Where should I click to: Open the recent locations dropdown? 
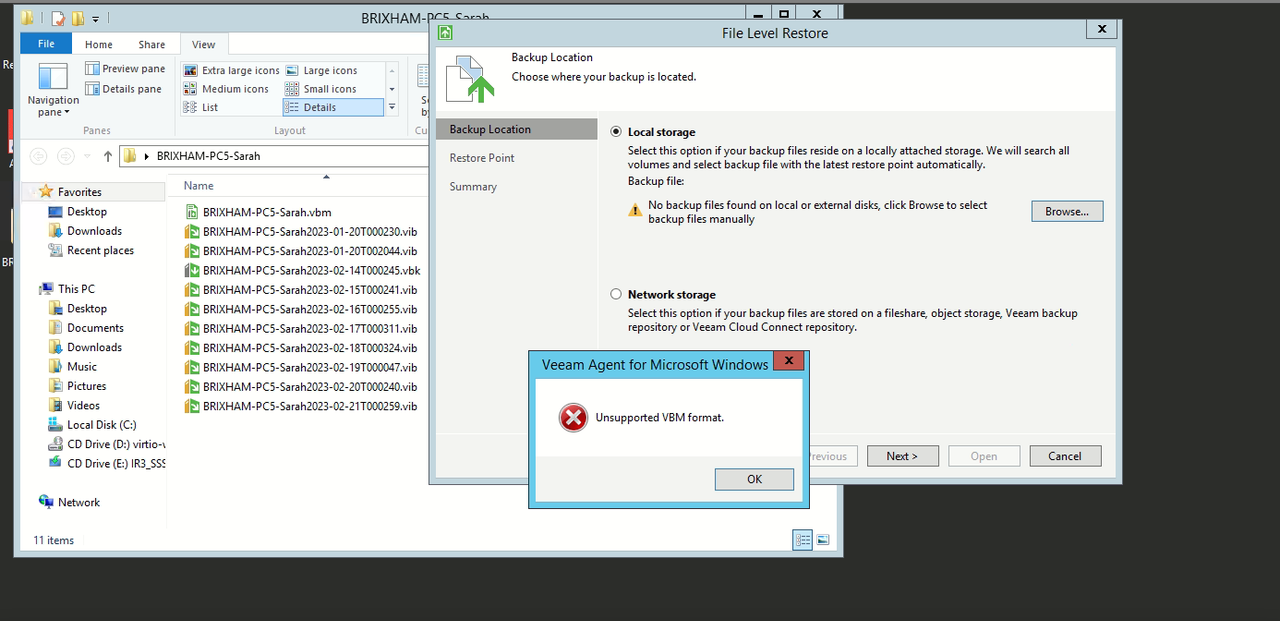click(x=87, y=157)
